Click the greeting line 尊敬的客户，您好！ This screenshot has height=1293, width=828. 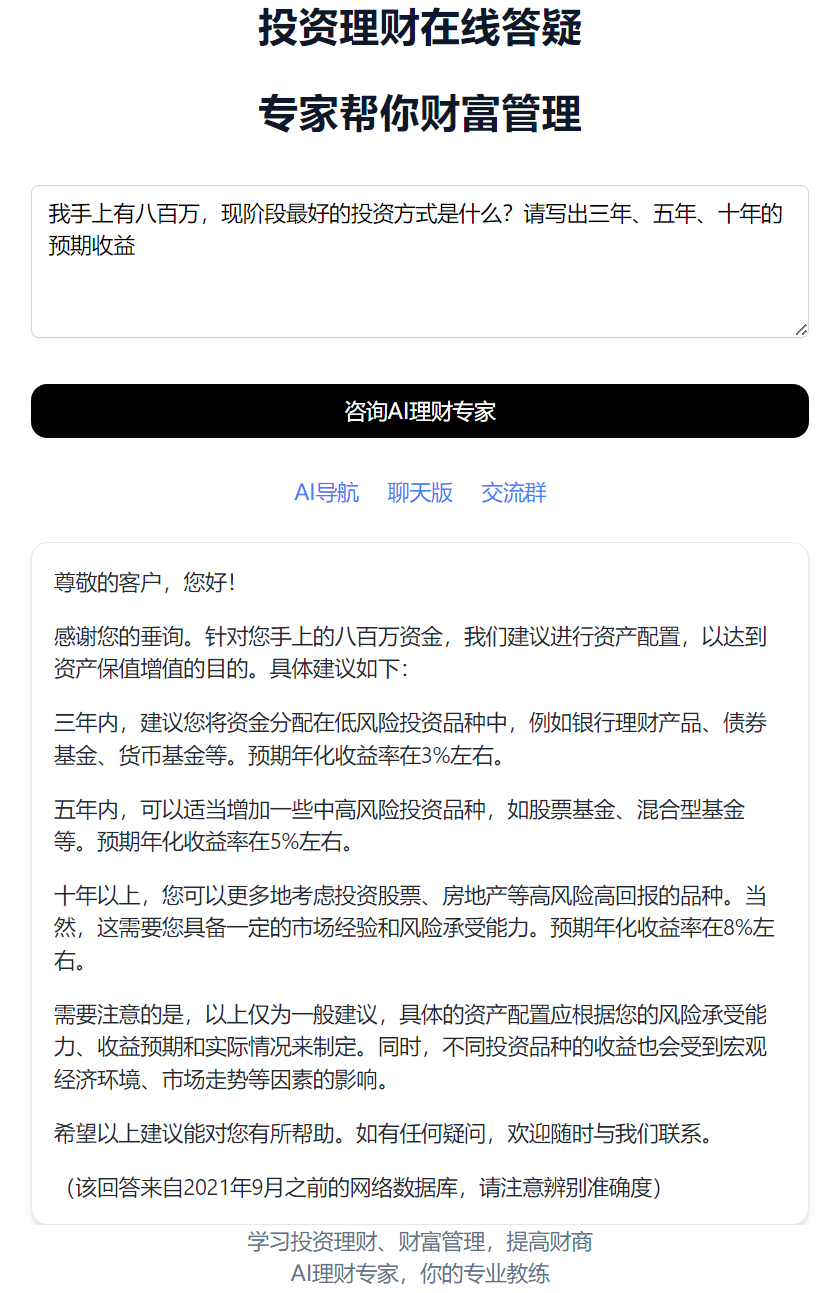[x=144, y=583]
